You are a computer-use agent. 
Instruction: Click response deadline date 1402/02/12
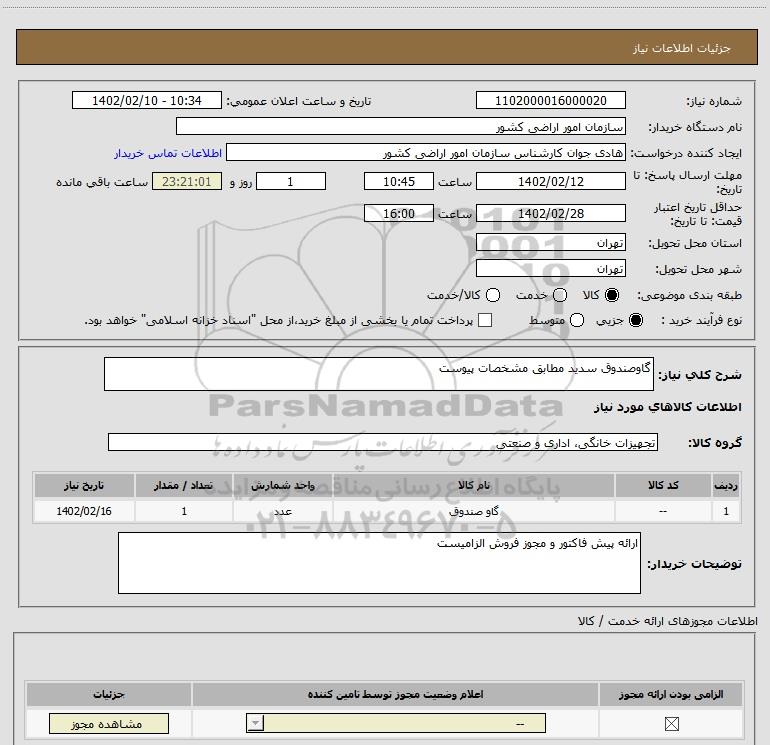click(550, 181)
